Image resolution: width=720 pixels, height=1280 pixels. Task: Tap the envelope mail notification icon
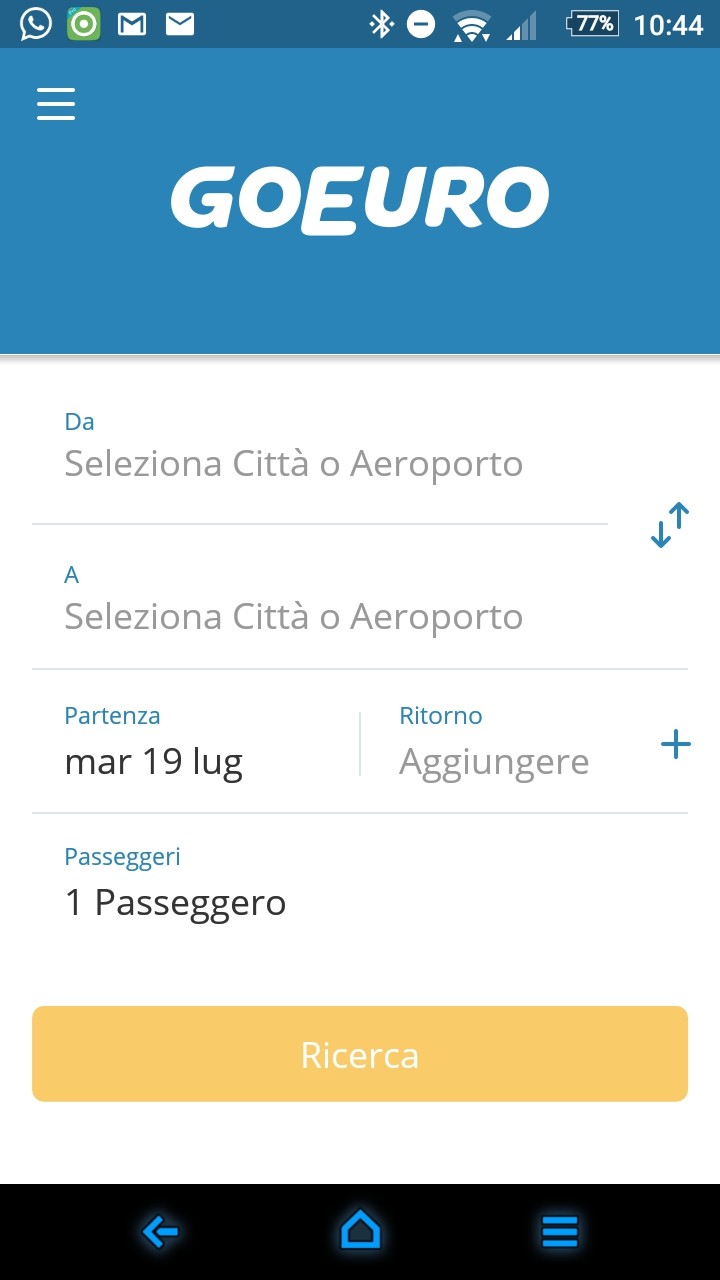point(180,24)
